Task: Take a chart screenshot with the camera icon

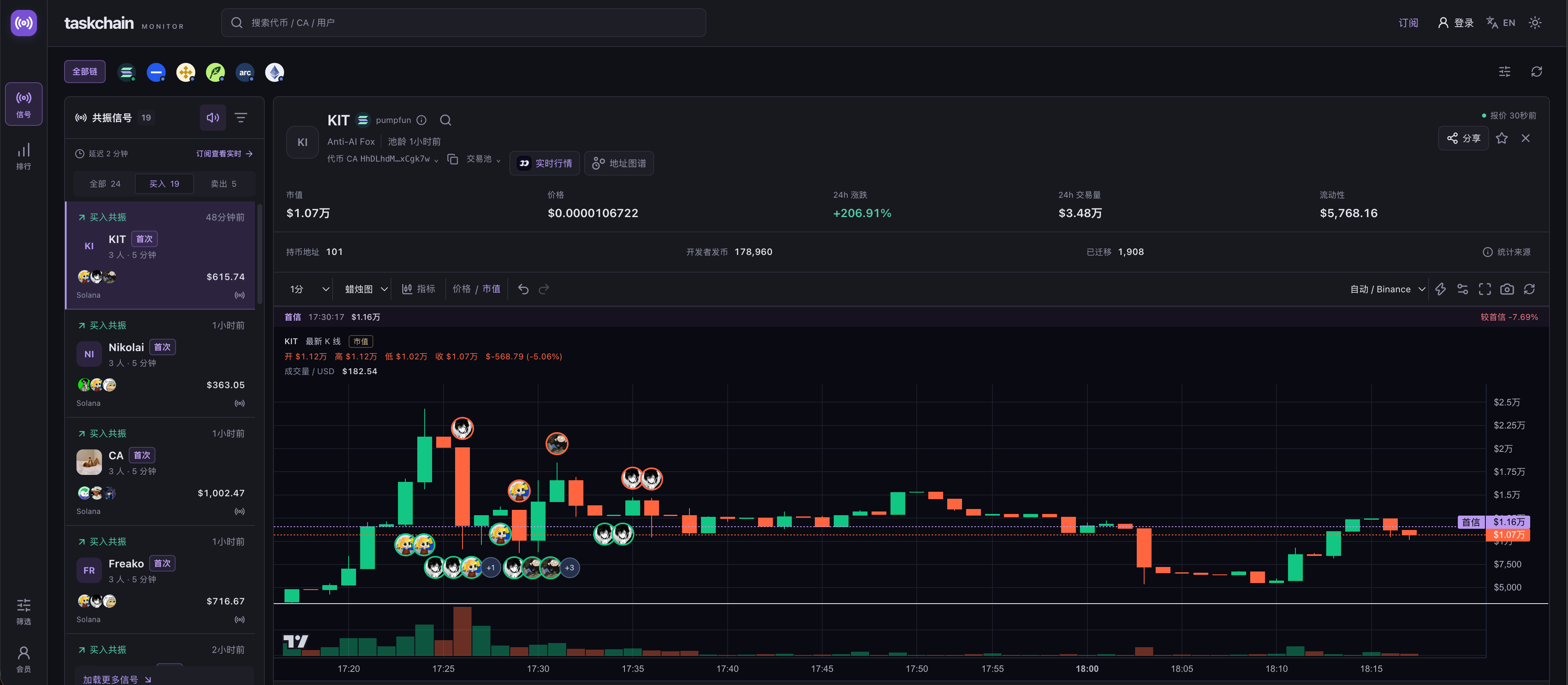Action: click(x=1506, y=289)
